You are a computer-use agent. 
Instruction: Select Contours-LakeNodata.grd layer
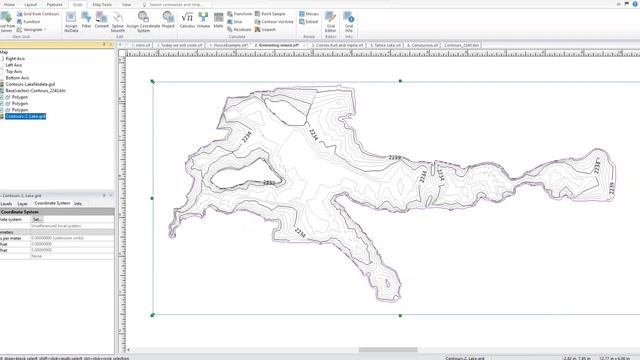coord(30,84)
